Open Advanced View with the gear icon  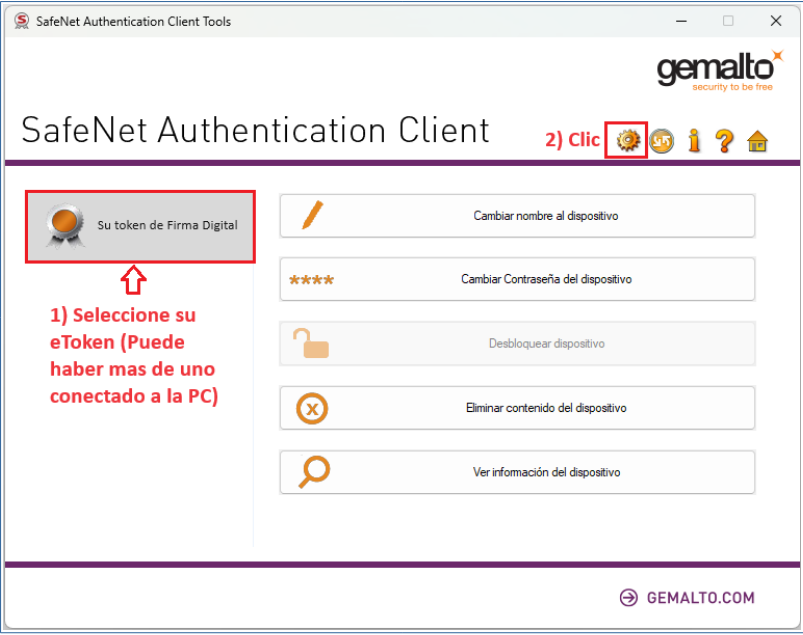(627, 141)
